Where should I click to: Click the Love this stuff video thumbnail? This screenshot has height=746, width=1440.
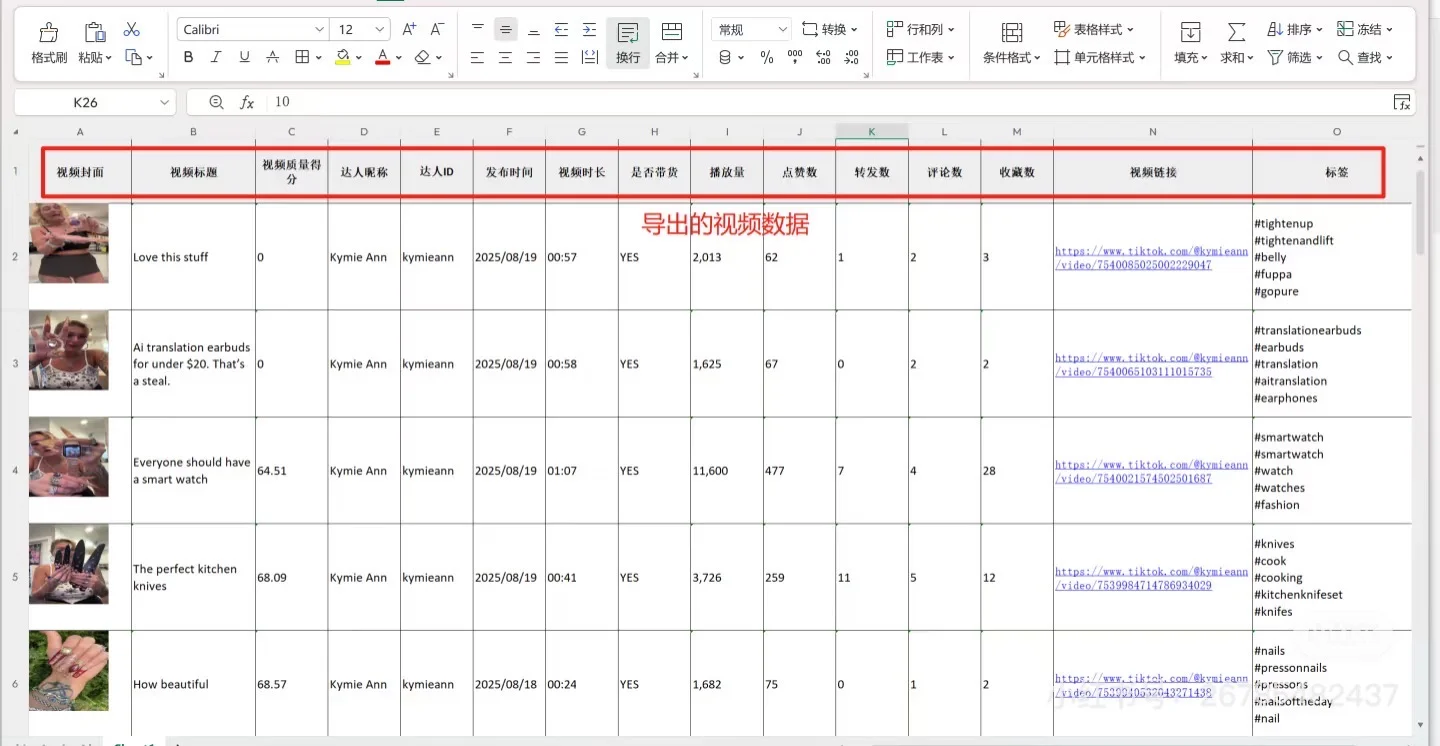pos(69,243)
